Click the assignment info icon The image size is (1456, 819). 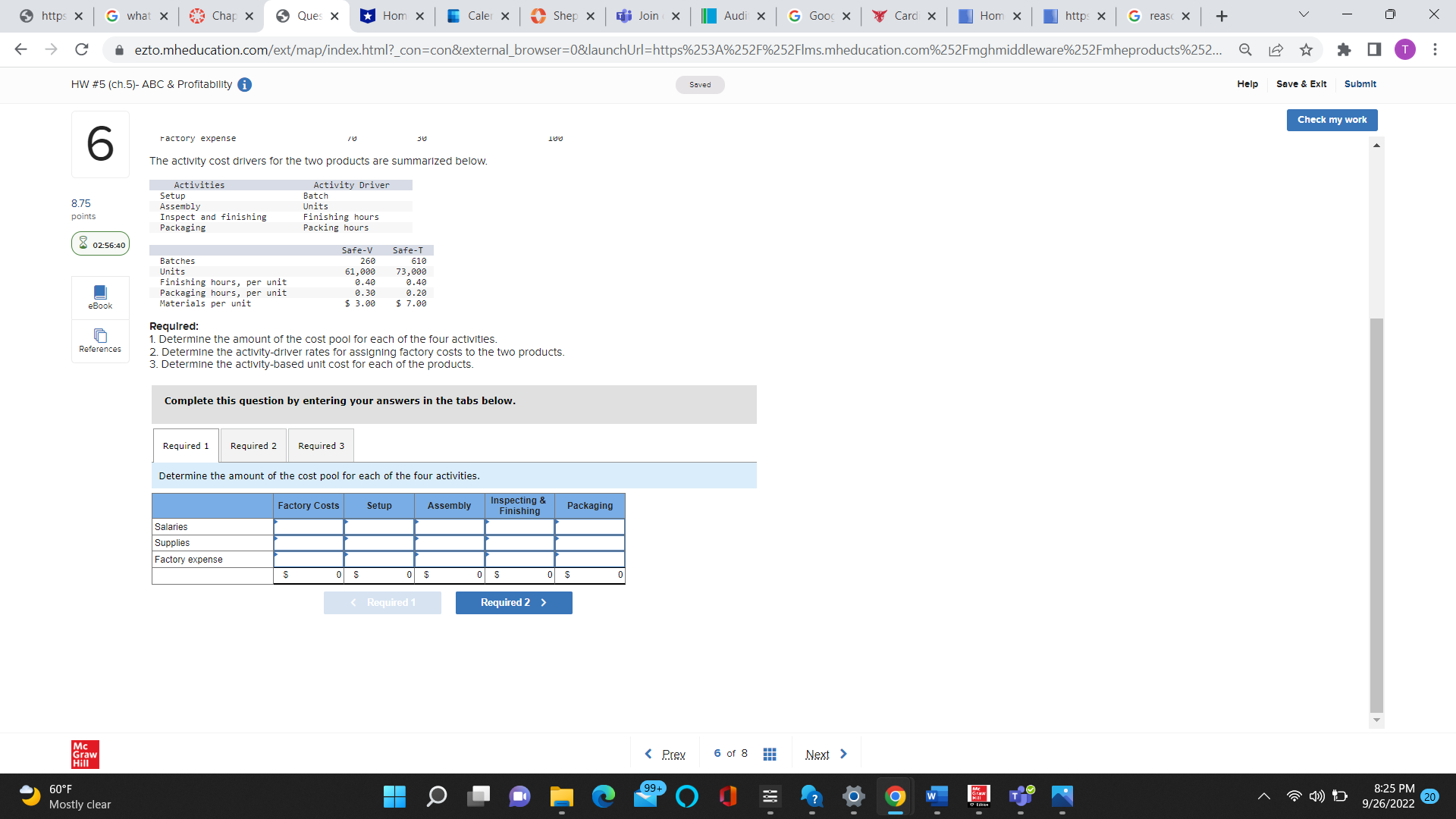click(244, 85)
